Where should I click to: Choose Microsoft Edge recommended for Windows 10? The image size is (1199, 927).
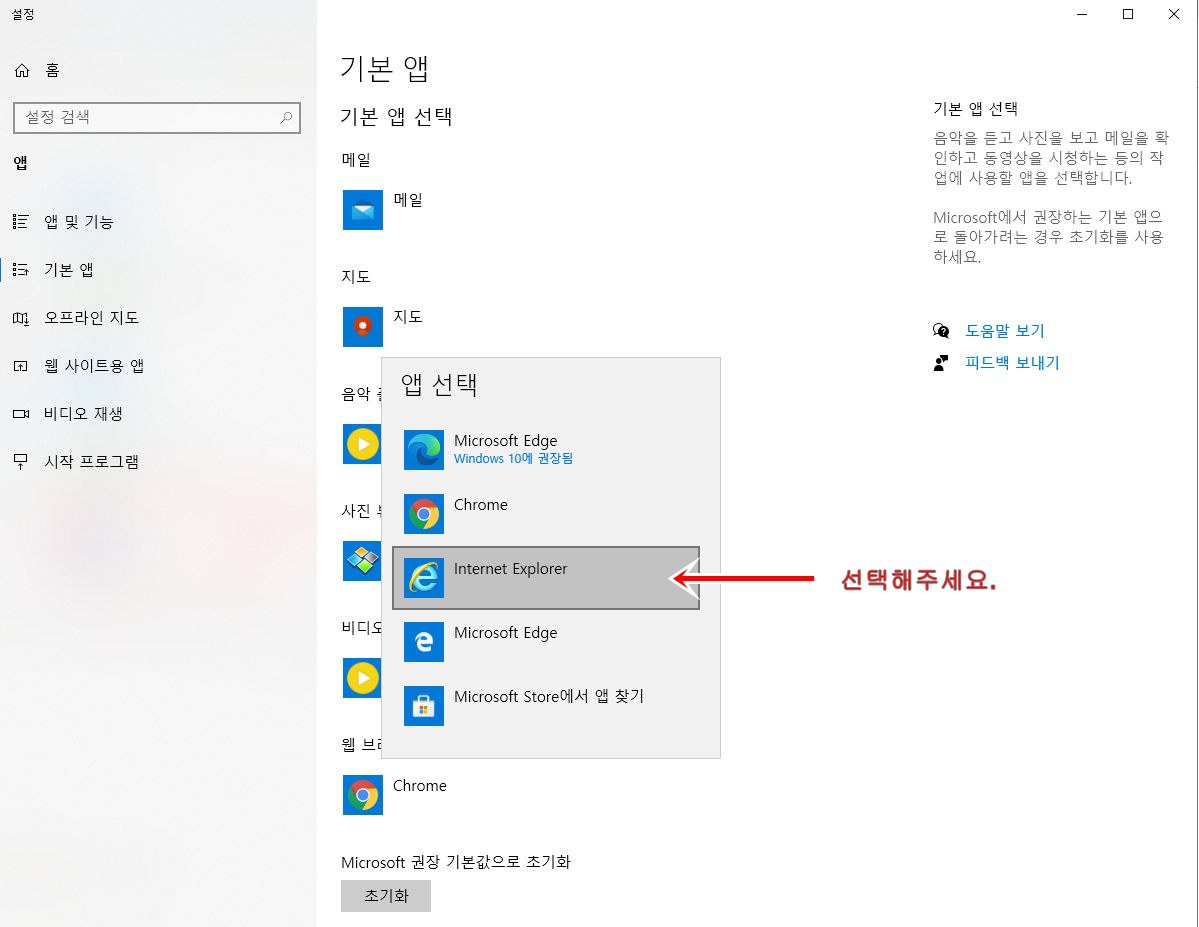[546, 450]
